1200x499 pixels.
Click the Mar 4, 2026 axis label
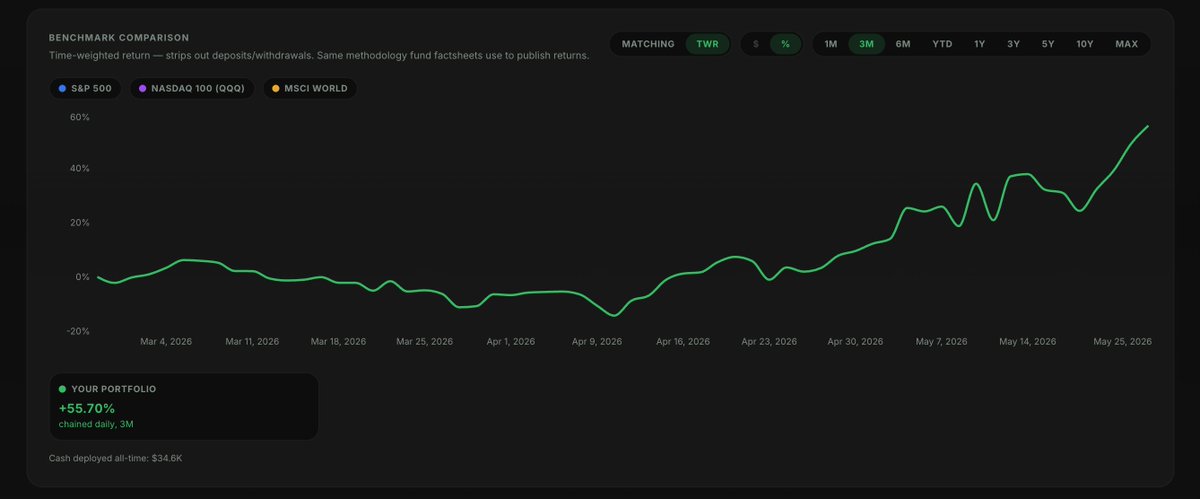point(165,342)
